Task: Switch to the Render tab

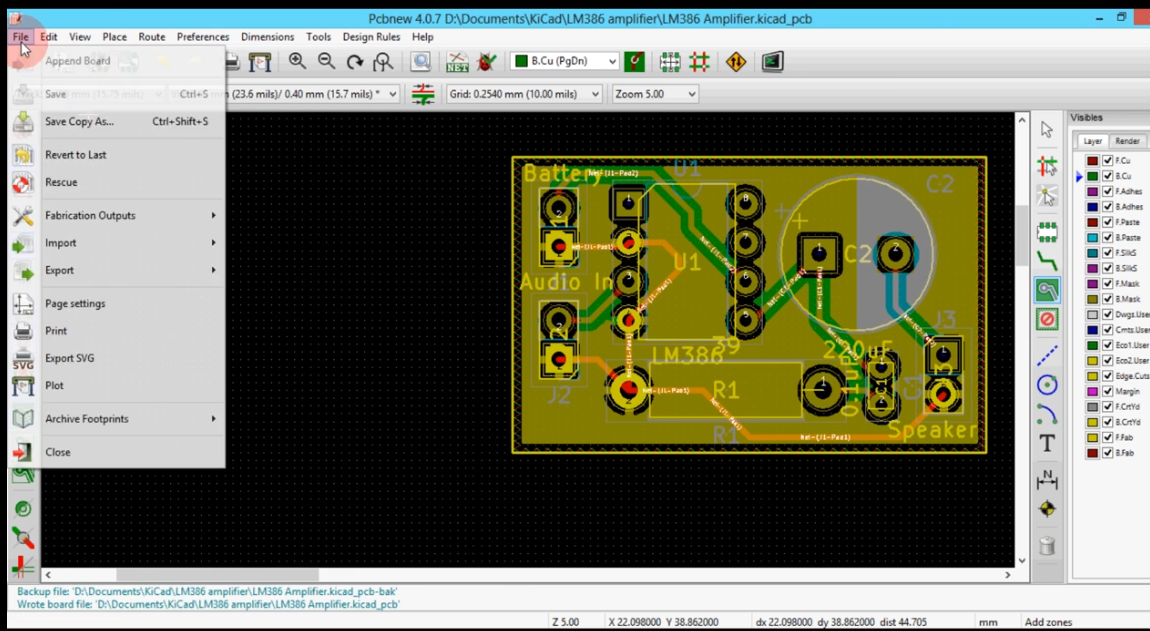Action: 1127,141
